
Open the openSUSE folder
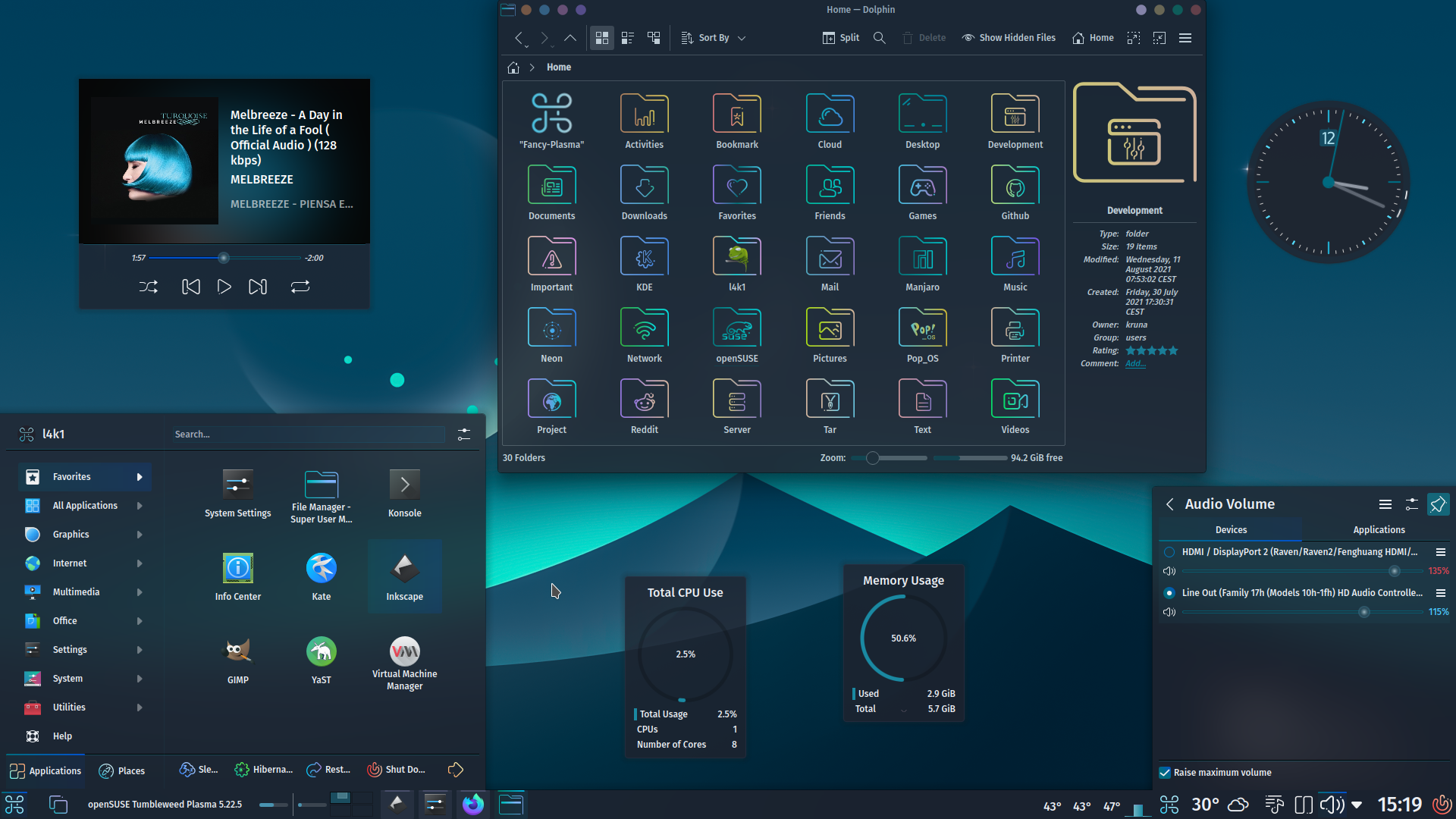pos(736,336)
